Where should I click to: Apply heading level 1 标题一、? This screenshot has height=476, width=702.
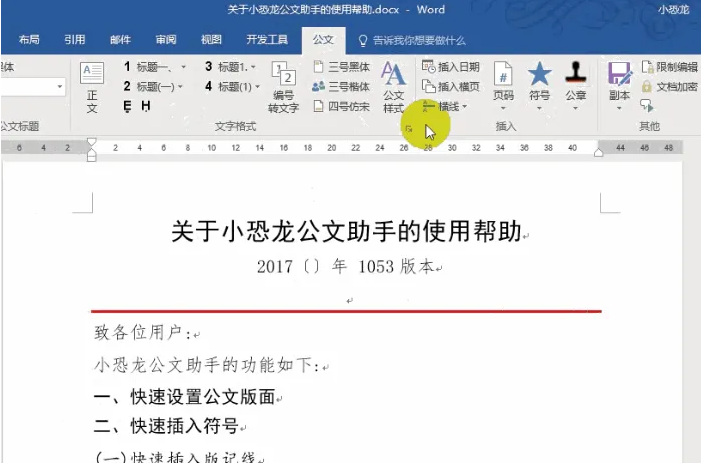(149, 67)
